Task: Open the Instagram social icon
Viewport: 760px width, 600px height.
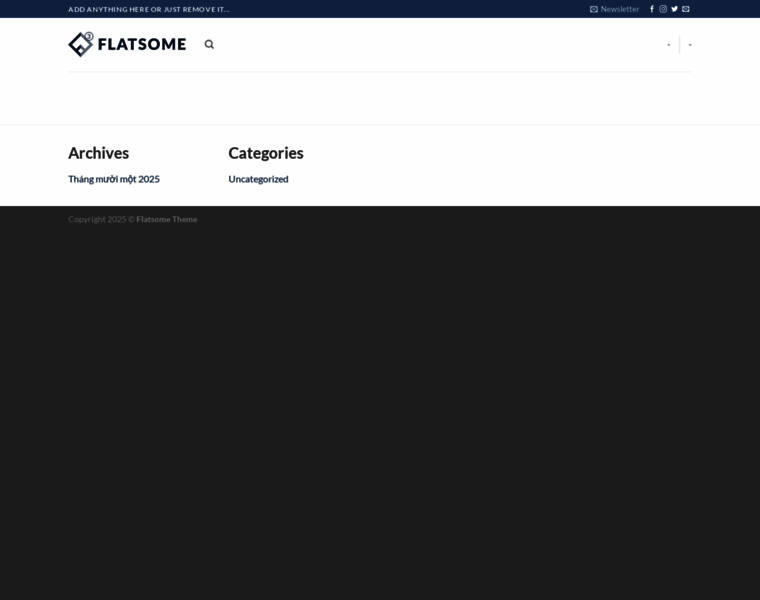Action: [663, 9]
